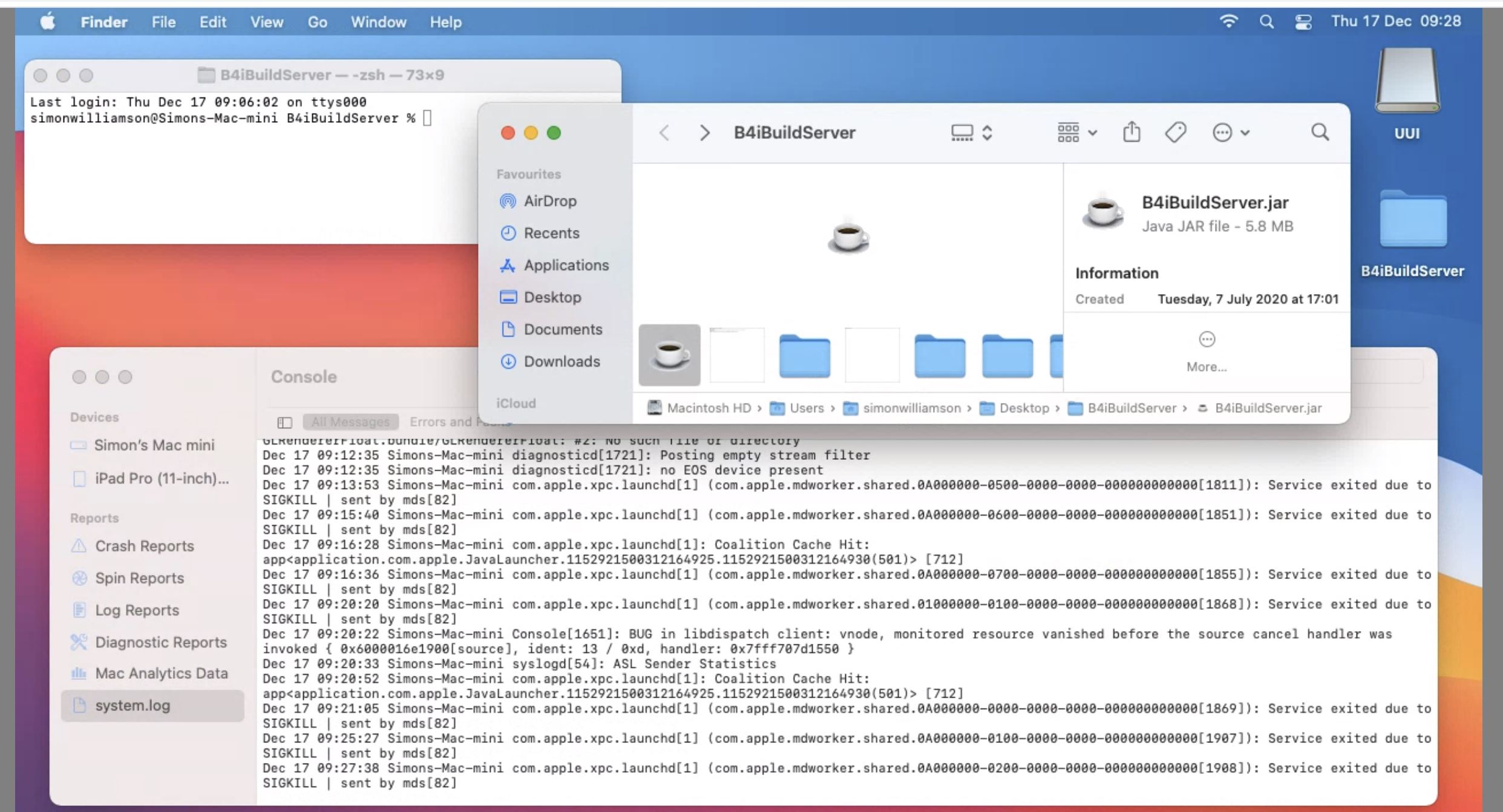
Task: Select the jar thumbnail in Finder gallery strip
Action: click(669, 355)
